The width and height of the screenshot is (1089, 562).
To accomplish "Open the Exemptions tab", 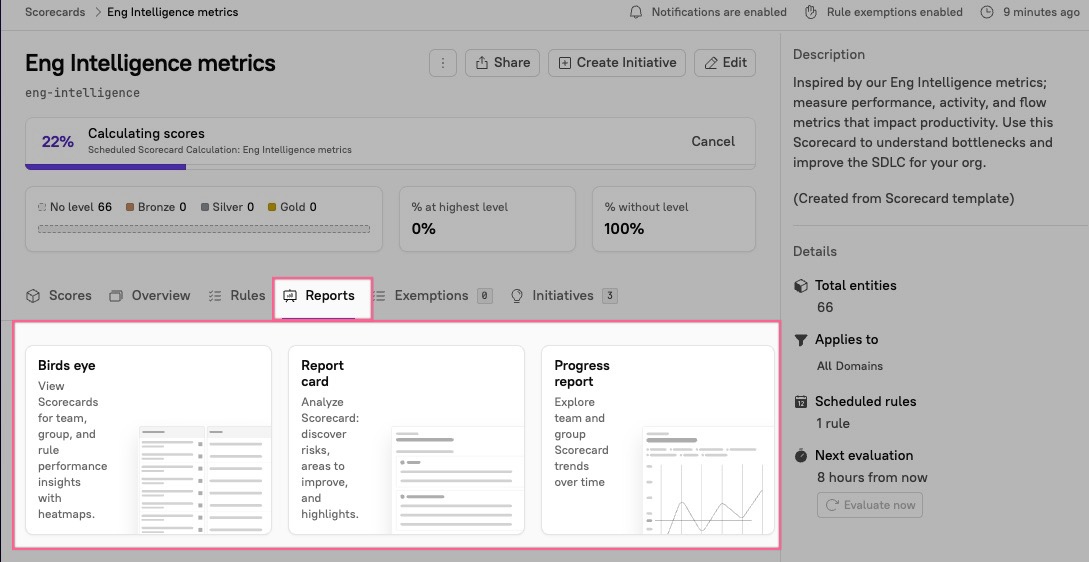I will click(432, 295).
